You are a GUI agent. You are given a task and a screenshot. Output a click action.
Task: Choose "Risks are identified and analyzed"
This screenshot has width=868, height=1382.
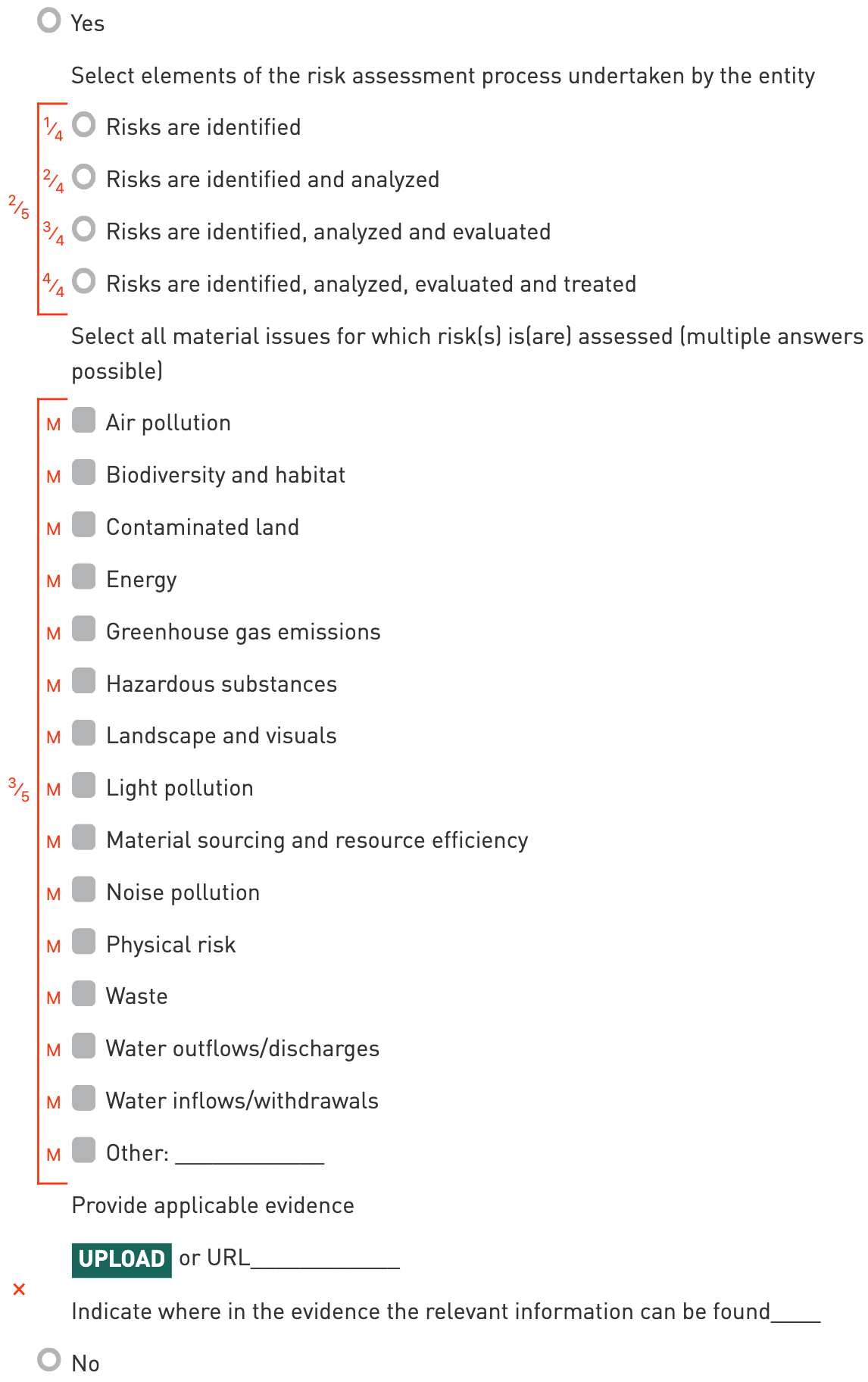point(84,177)
